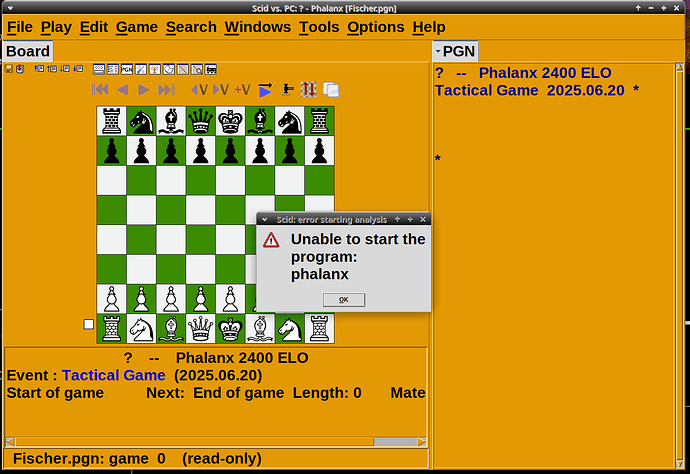Click the Tactical Game event link

[114, 375]
